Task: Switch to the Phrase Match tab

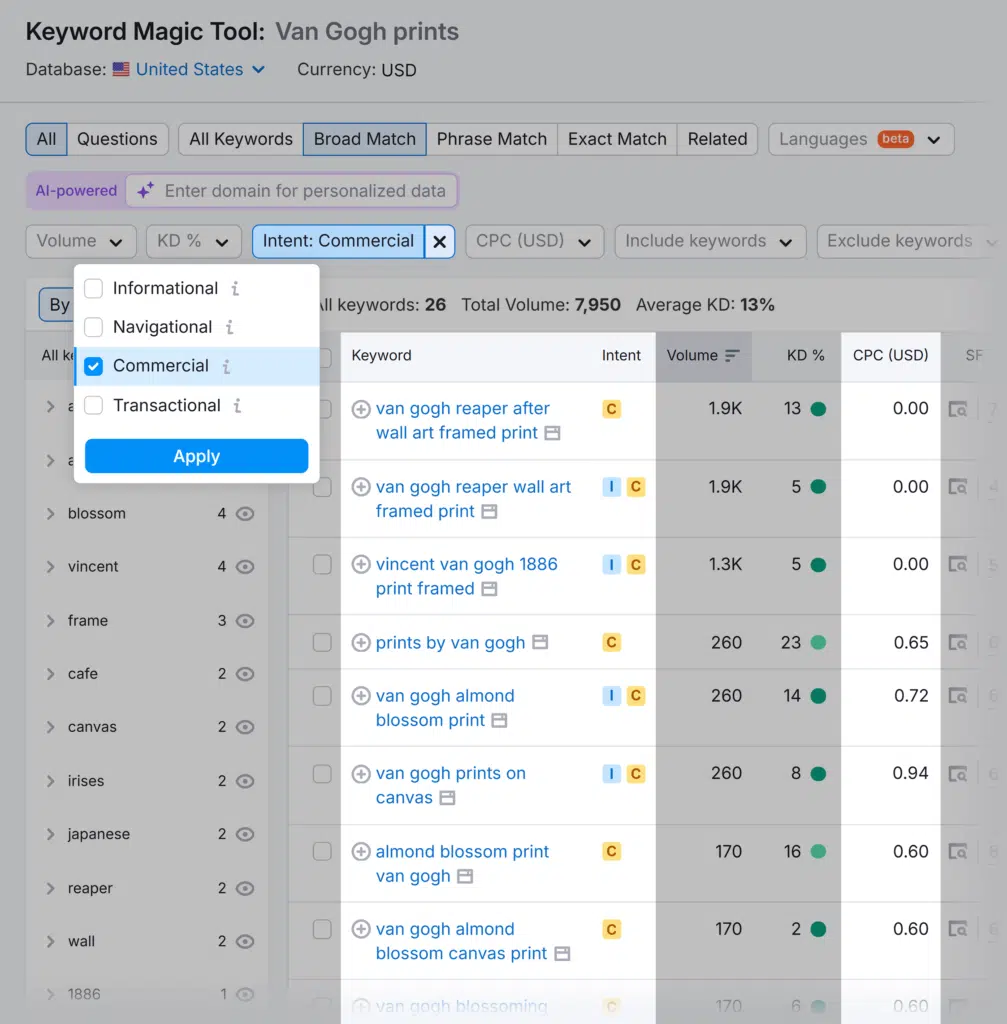Action: click(491, 139)
